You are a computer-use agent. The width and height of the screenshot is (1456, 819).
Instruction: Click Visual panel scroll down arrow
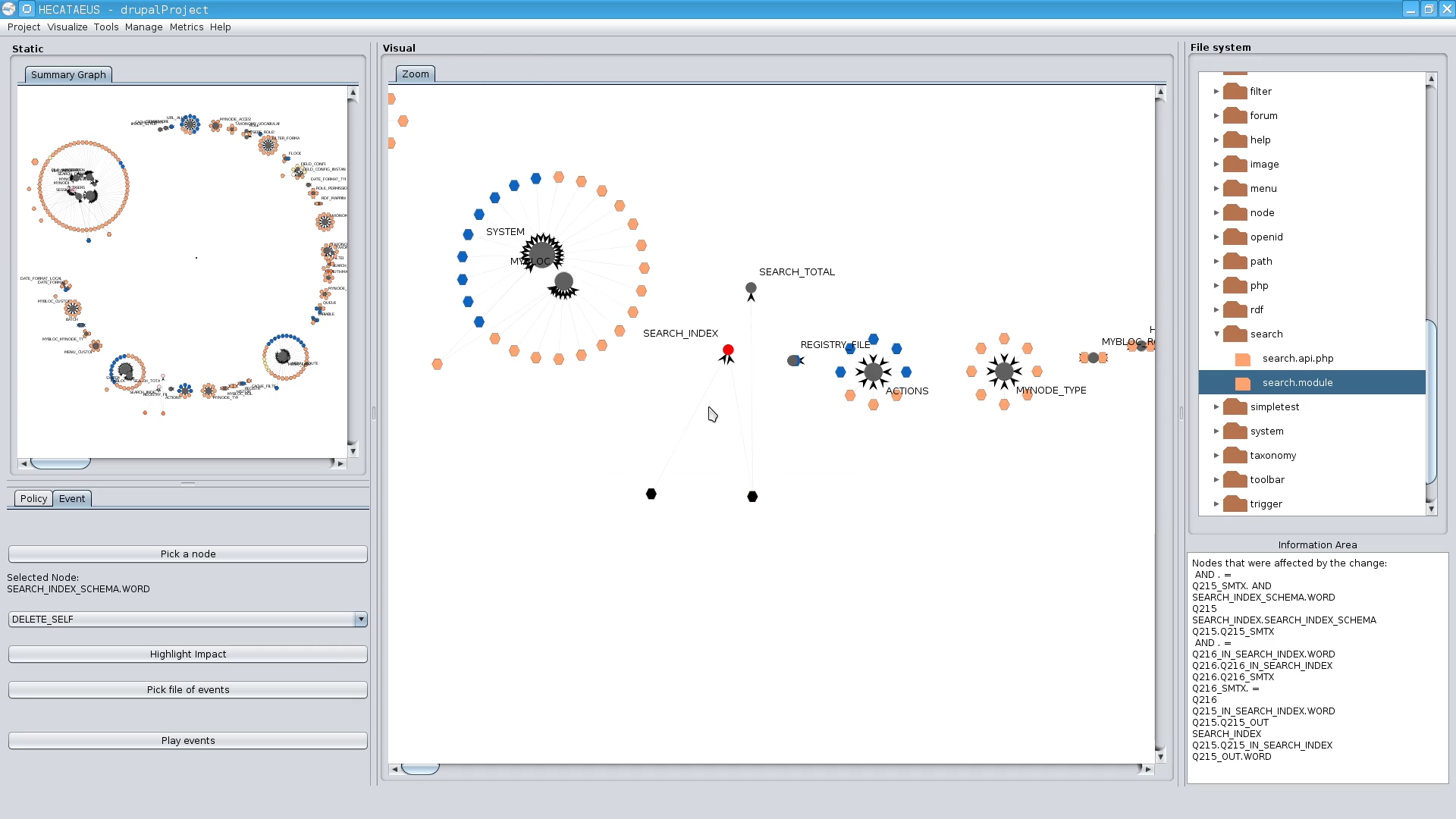pos(1160,757)
